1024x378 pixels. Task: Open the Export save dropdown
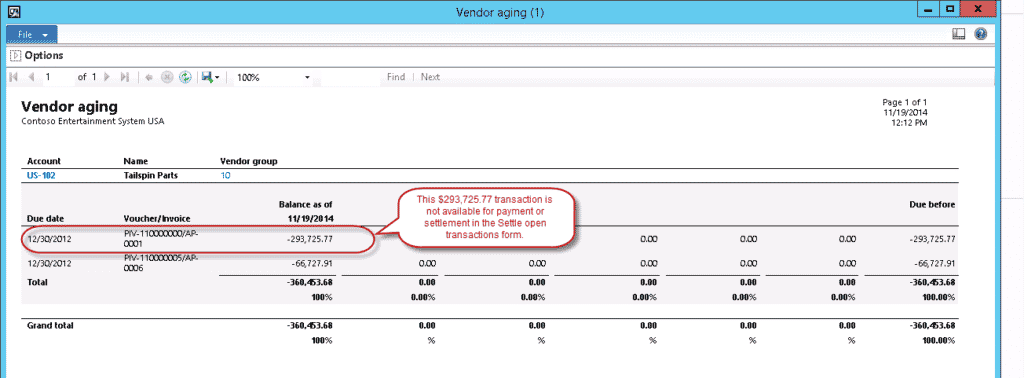point(210,77)
